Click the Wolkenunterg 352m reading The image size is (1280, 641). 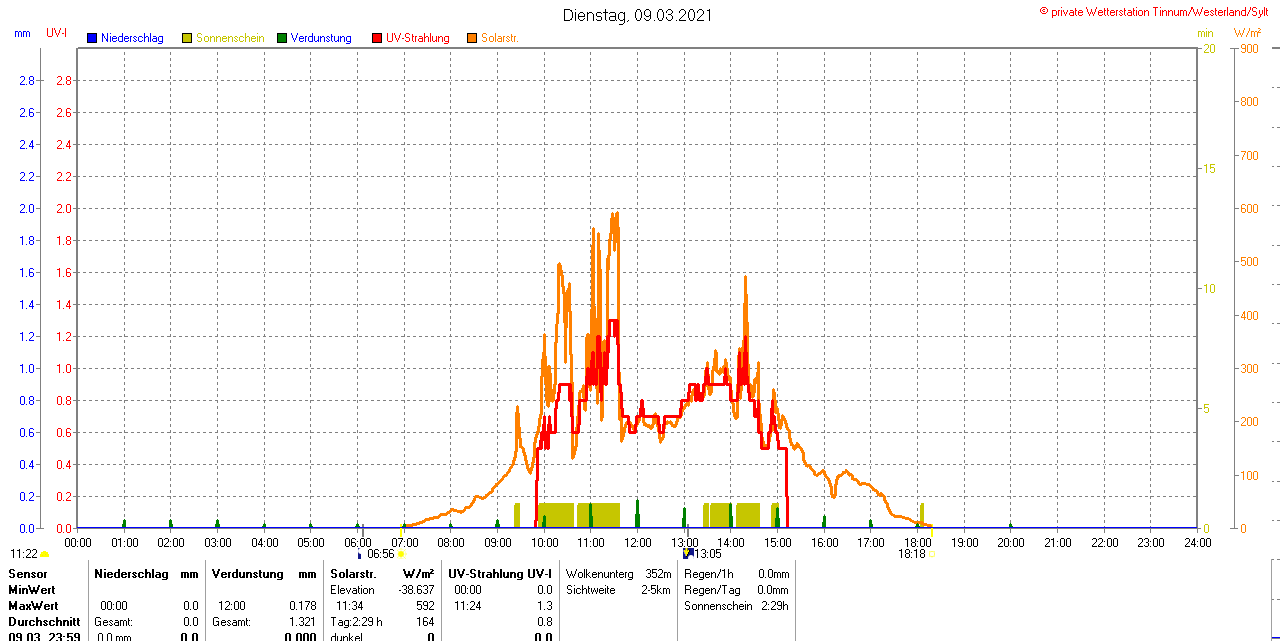point(618,574)
